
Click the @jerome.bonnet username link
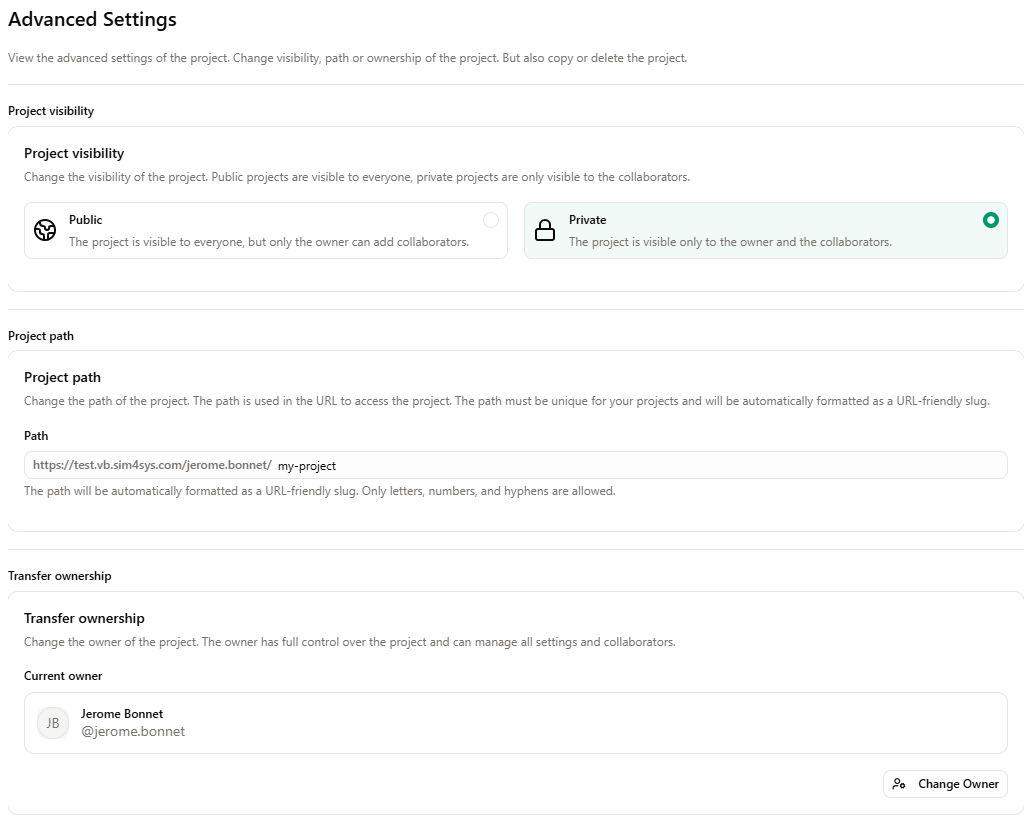click(x=133, y=731)
